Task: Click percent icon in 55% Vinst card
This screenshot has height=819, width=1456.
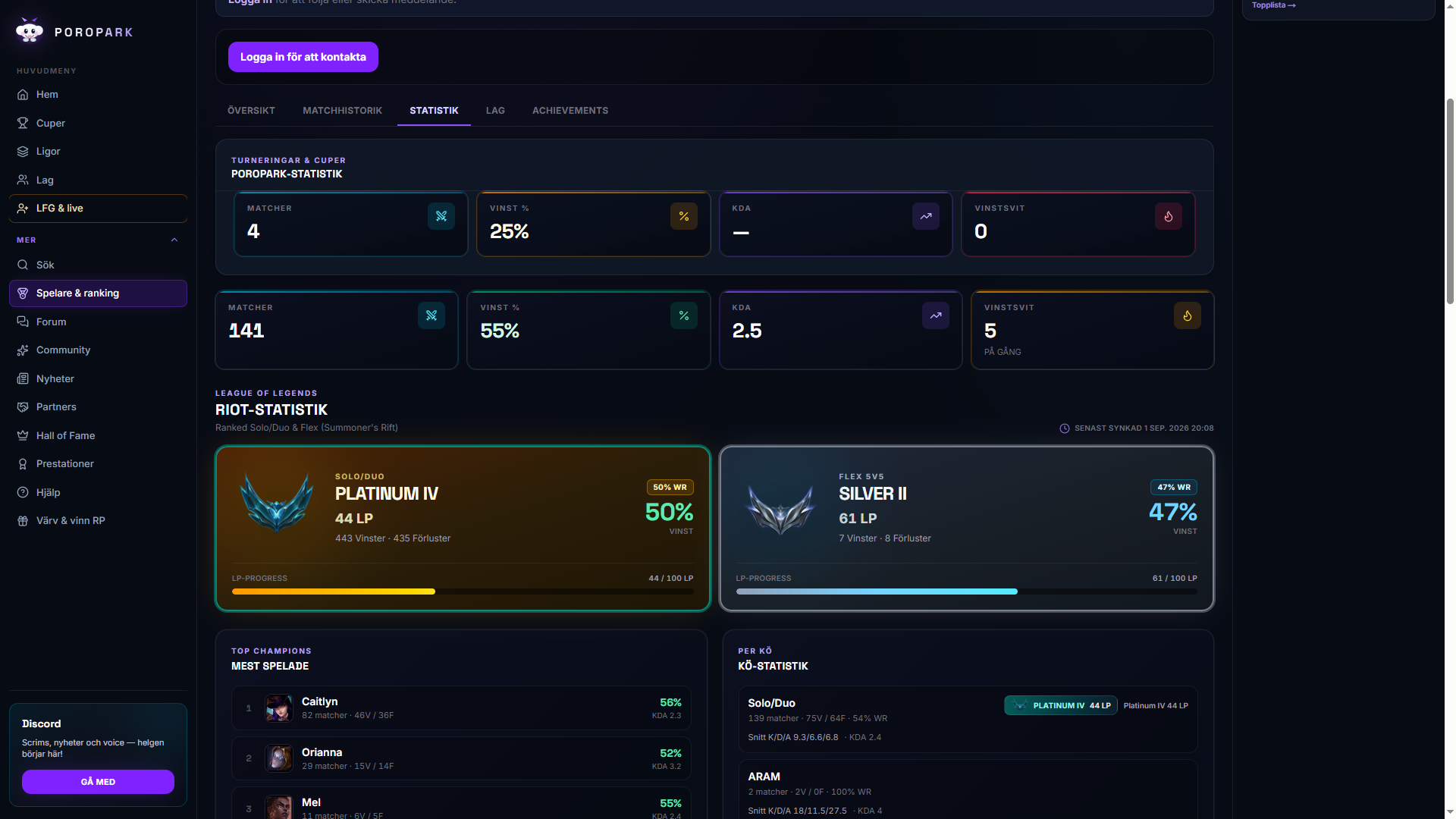Action: (x=684, y=315)
